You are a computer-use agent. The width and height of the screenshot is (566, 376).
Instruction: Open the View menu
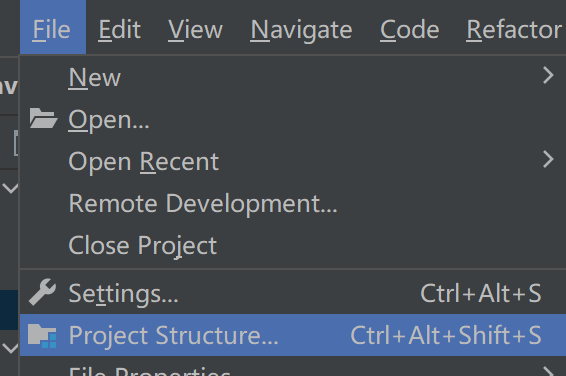click(195, 30)
